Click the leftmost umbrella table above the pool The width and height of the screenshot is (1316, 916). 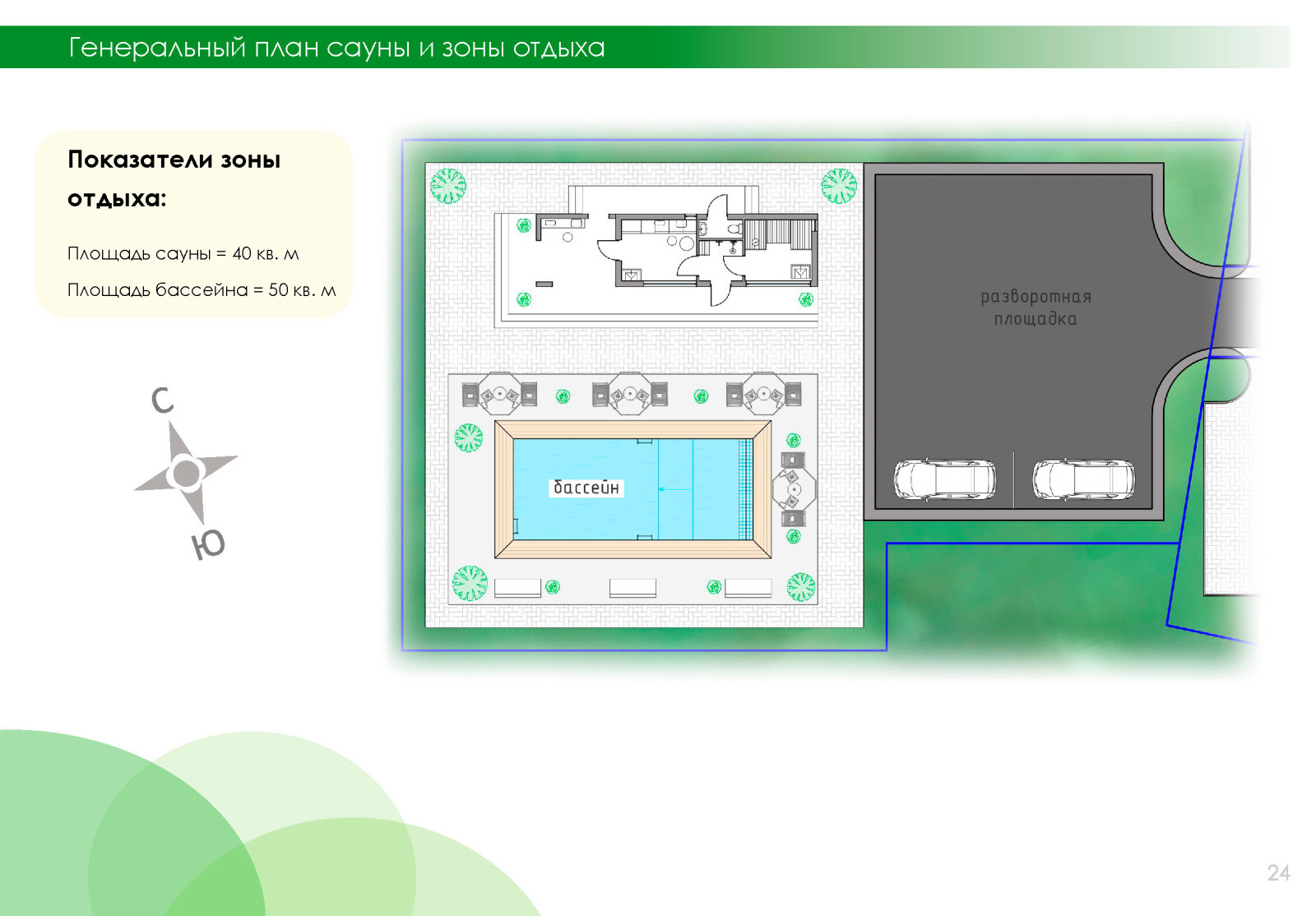pyautogui.click(x=499, y=393)
